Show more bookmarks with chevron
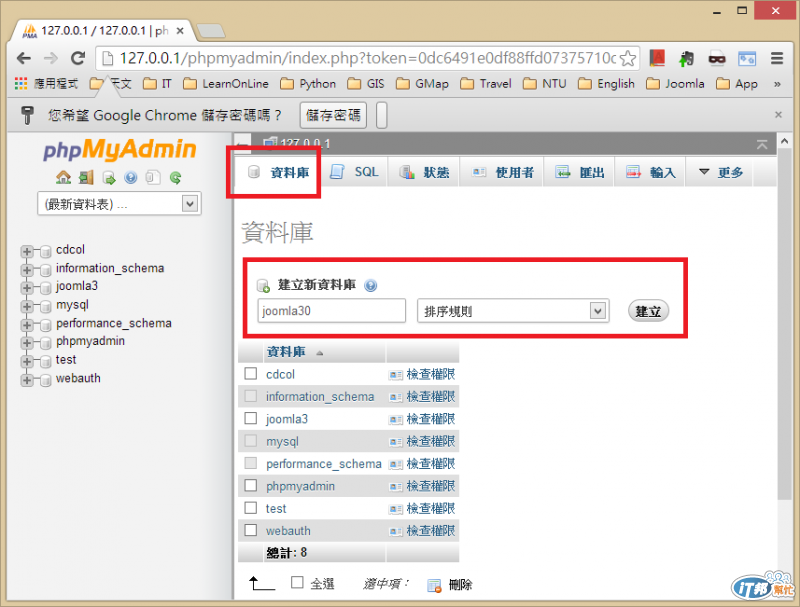This screenshot has width=800, height=607. [x=777, y=84]
